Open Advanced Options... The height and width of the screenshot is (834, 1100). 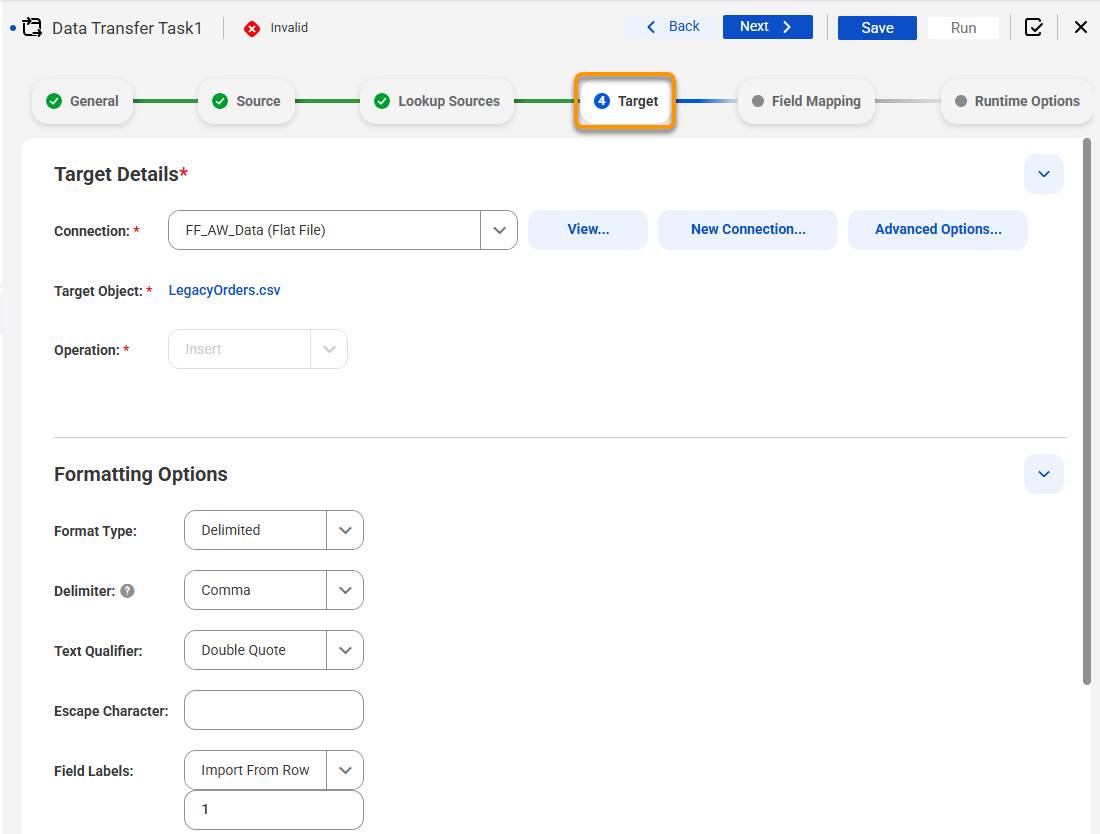[x=938, y=229]
